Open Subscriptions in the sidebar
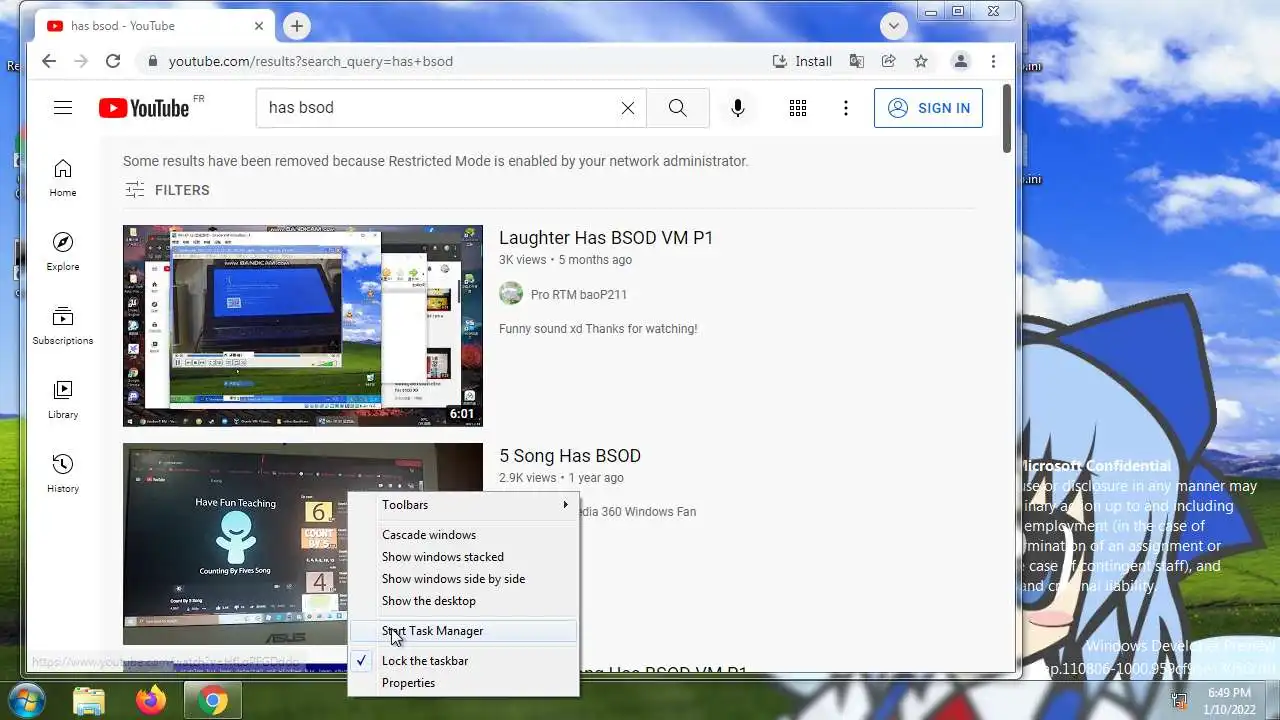 63,325
